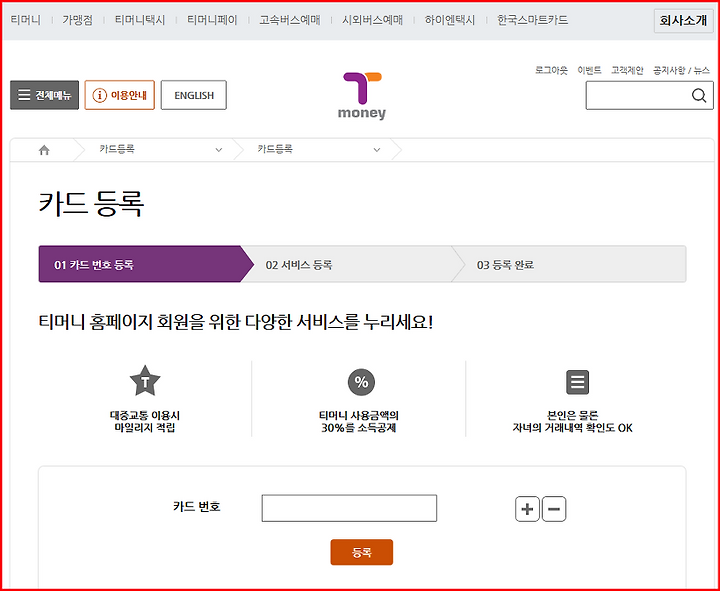Click the 로그아웃 logout link

[x=551, y=70]
